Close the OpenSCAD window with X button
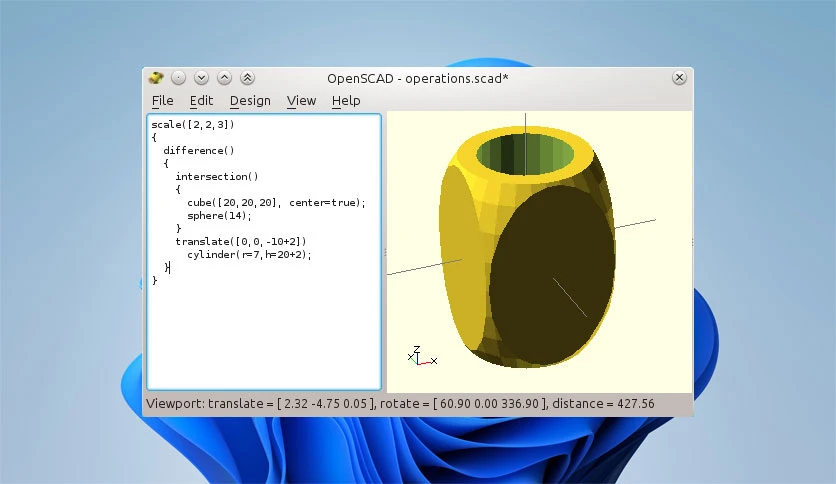This screenshot has width=836, height=484. click(679, 78)
